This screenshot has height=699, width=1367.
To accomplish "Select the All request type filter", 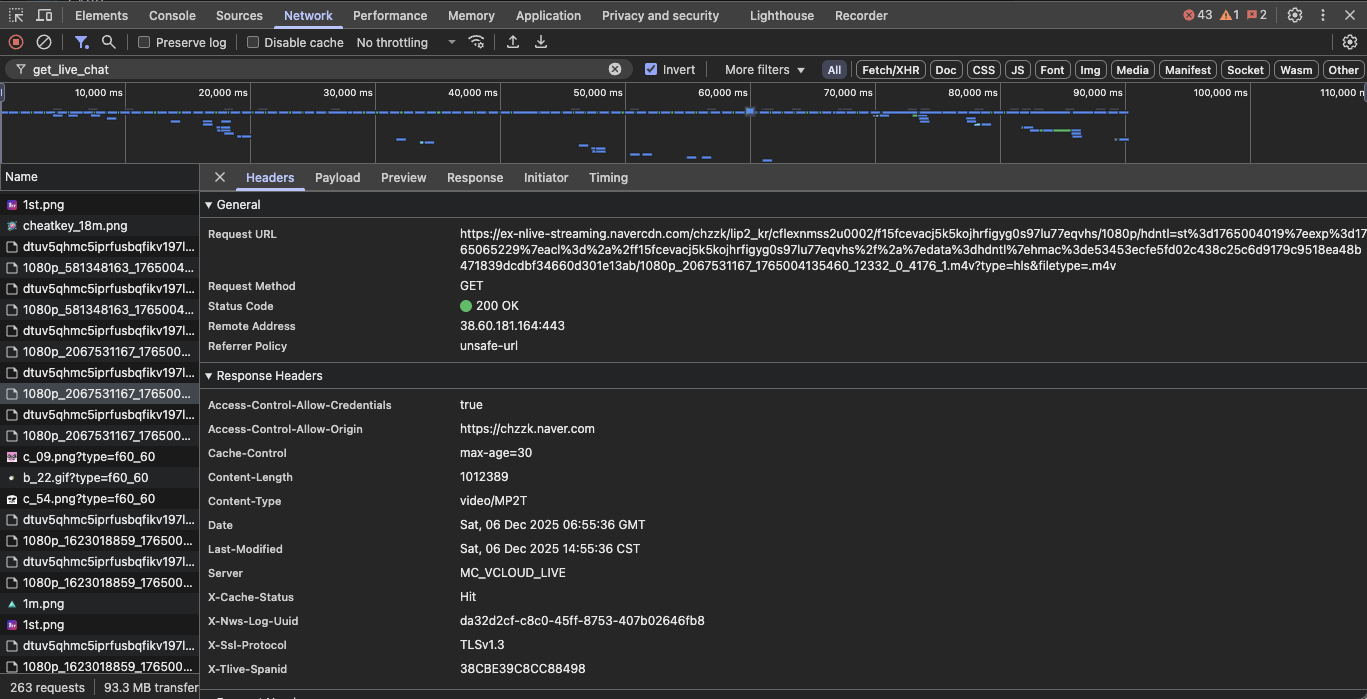I will (834, 70).
